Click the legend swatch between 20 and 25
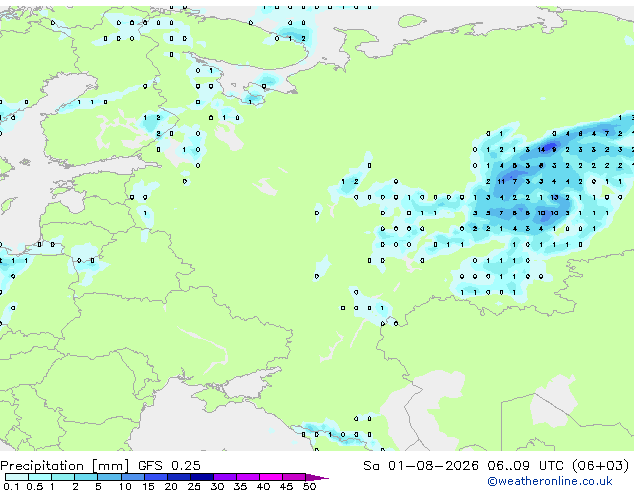 179,477
